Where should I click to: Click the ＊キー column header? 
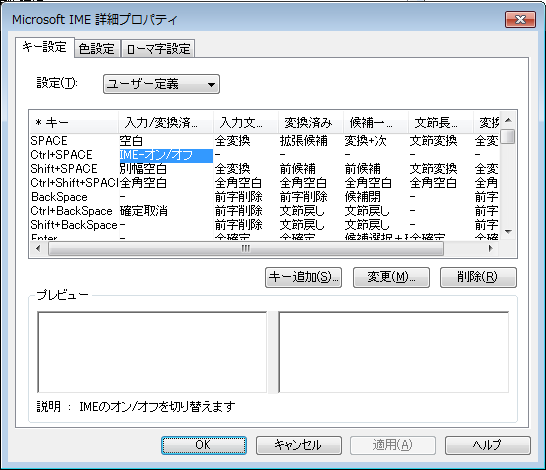coord(74,123)
